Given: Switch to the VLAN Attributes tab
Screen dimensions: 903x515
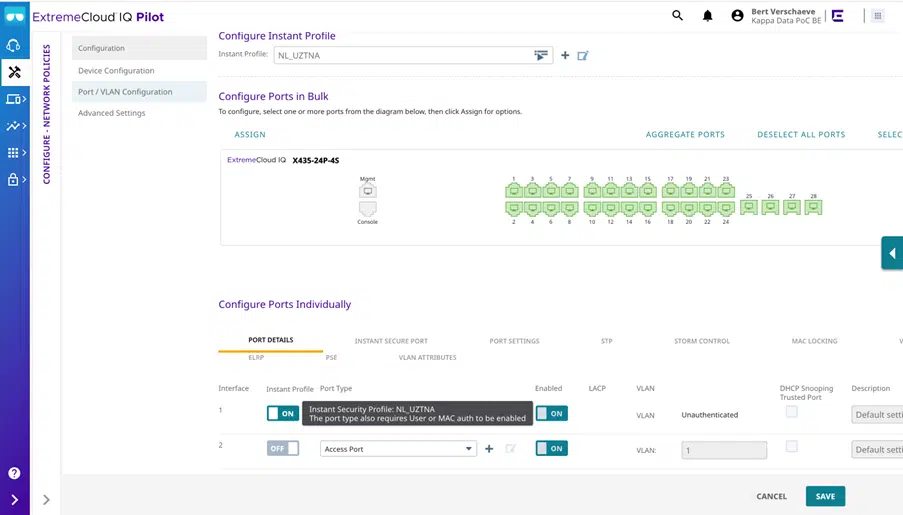Looking at the screenshot, I should pyautogui.click(x=427, y=358).
